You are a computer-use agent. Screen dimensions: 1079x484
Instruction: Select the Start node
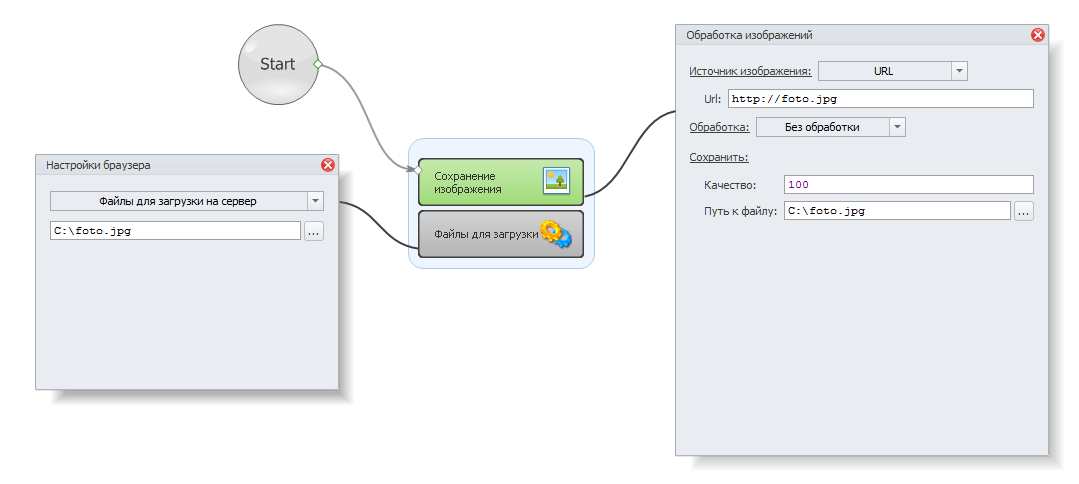[x=278, y=64]
